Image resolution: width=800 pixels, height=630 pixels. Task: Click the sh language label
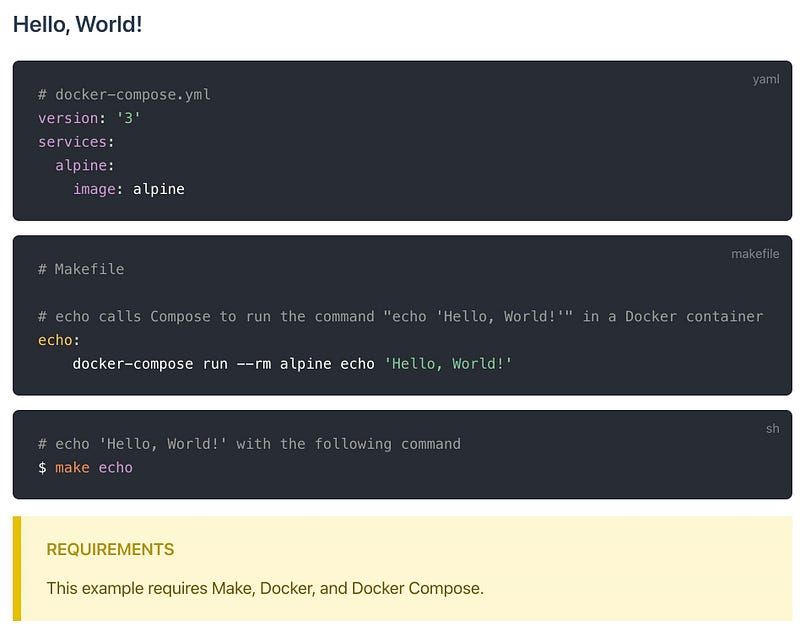[x=772, y=428]
